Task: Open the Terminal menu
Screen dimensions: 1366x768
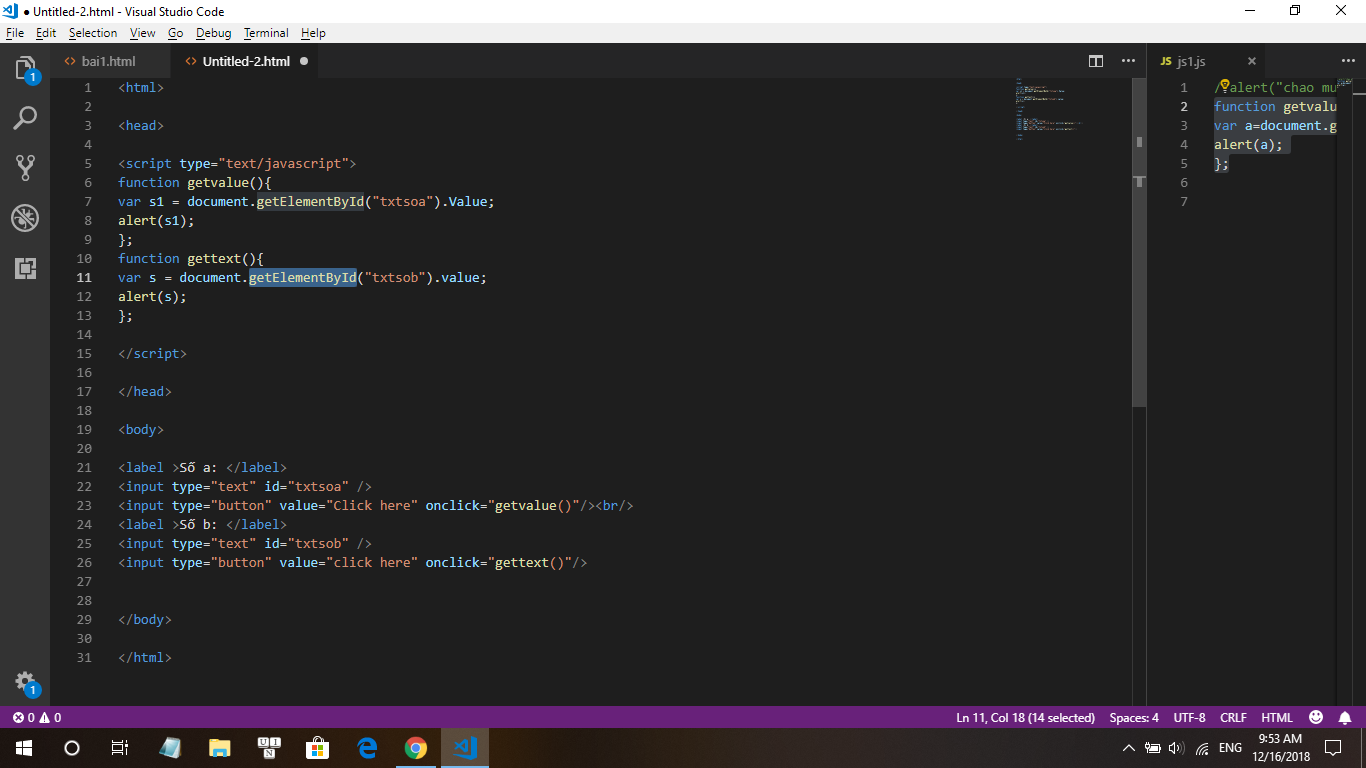Action: point(266,33)
